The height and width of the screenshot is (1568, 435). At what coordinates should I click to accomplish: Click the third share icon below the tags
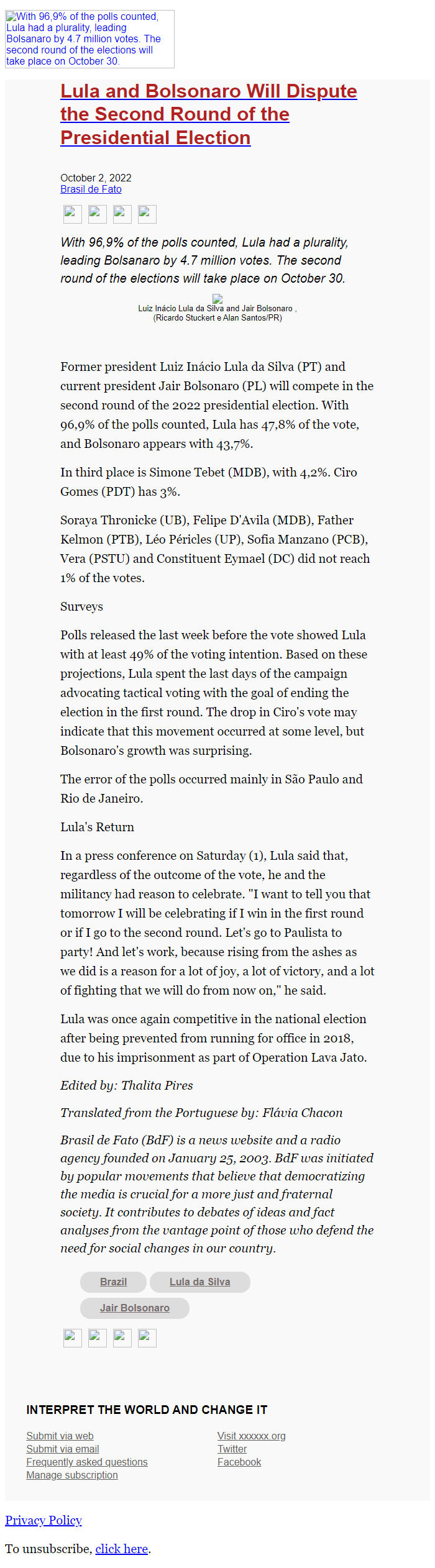point(122,1338)
